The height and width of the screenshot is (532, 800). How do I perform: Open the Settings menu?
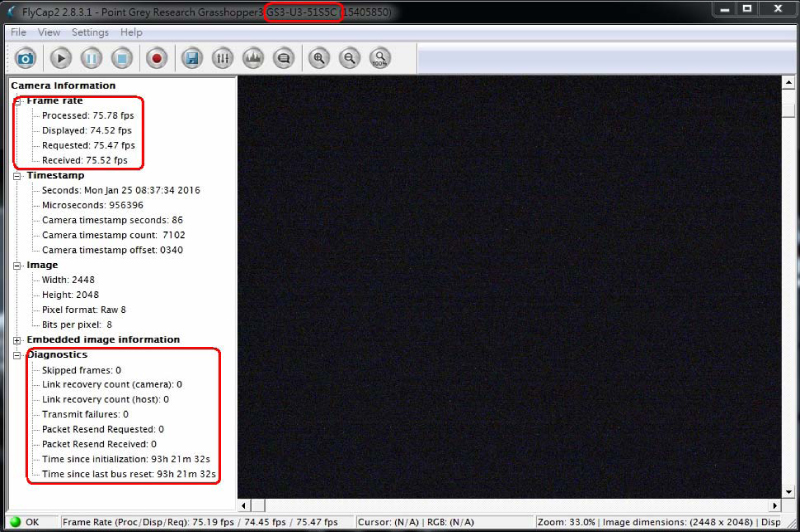[90, 32]
